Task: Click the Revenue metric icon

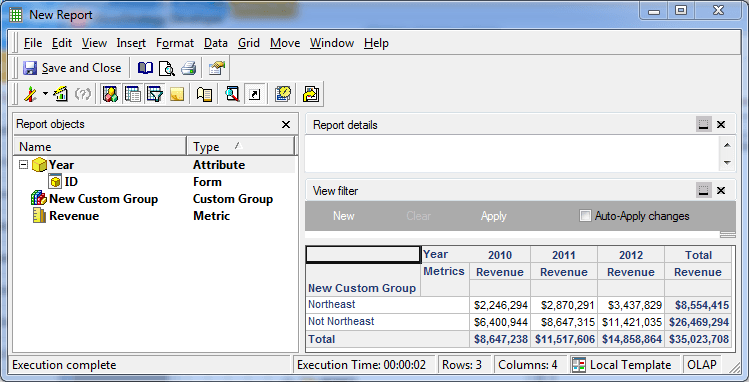Action: pos(39,216)
